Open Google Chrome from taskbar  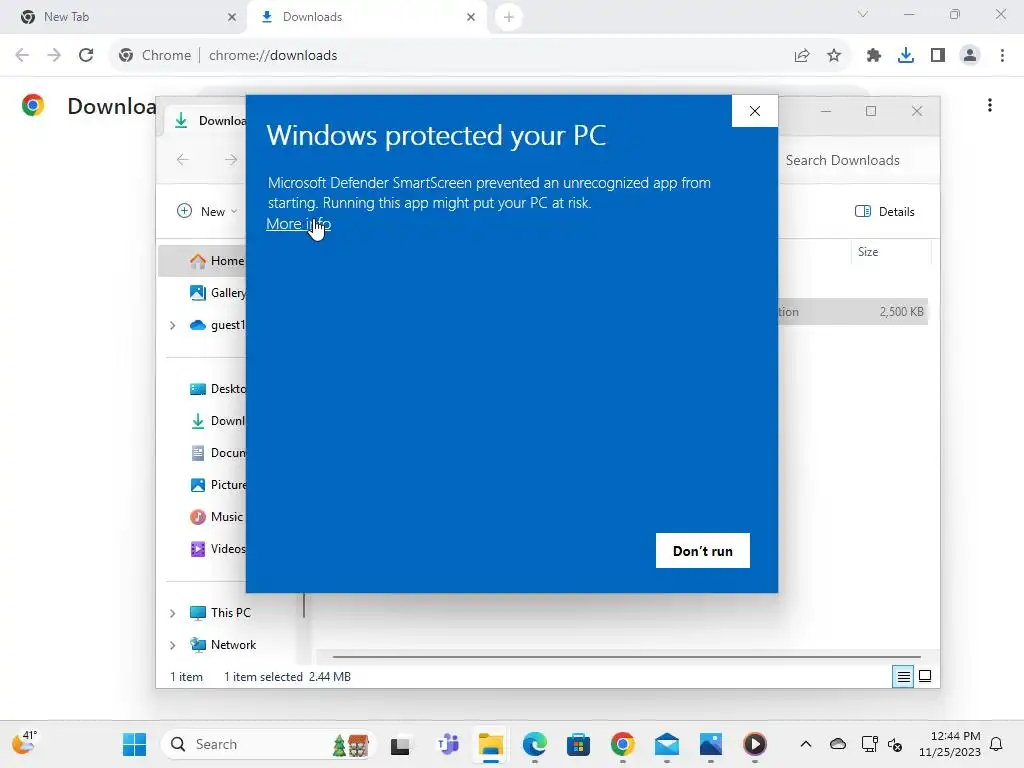click(623, 744)
